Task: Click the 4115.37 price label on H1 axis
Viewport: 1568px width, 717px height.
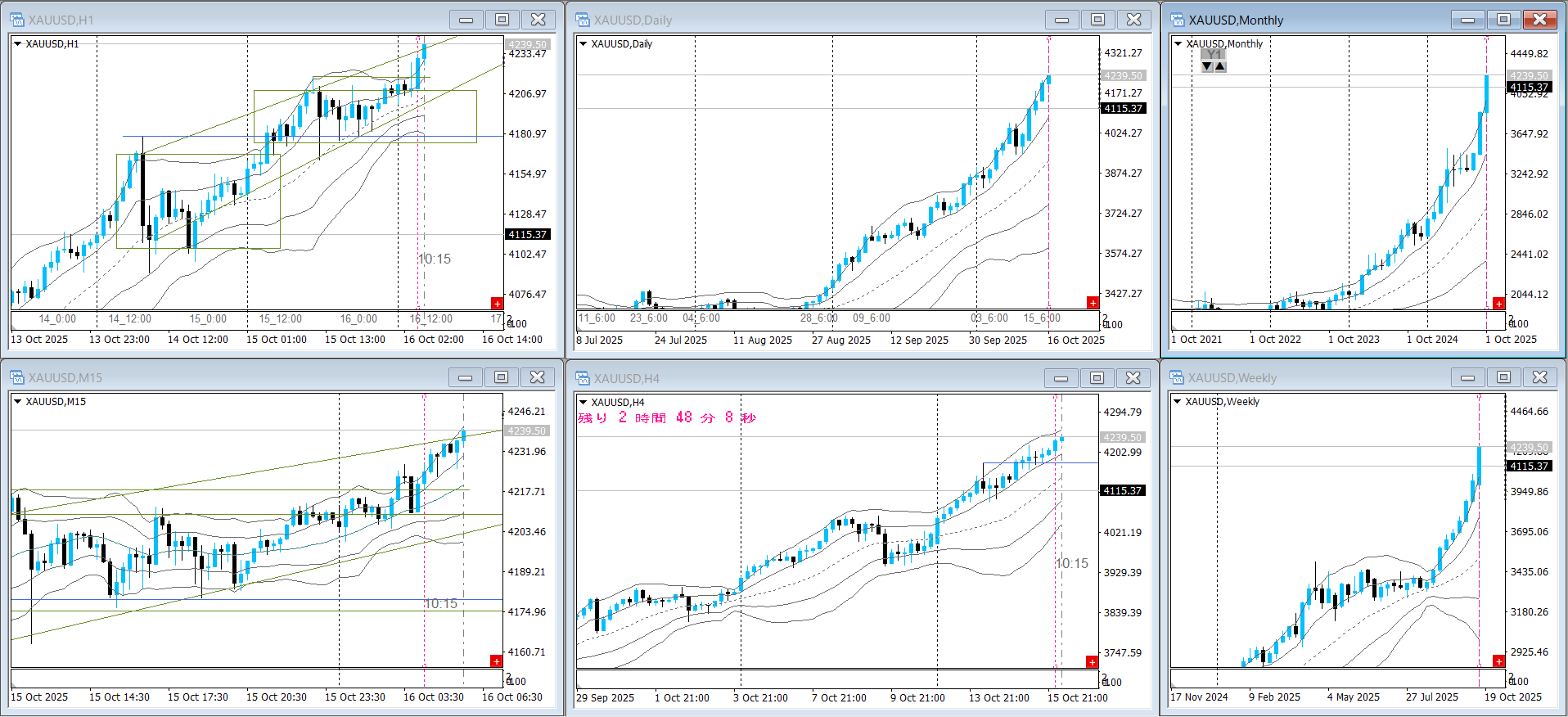Action: tap(528, 235)
